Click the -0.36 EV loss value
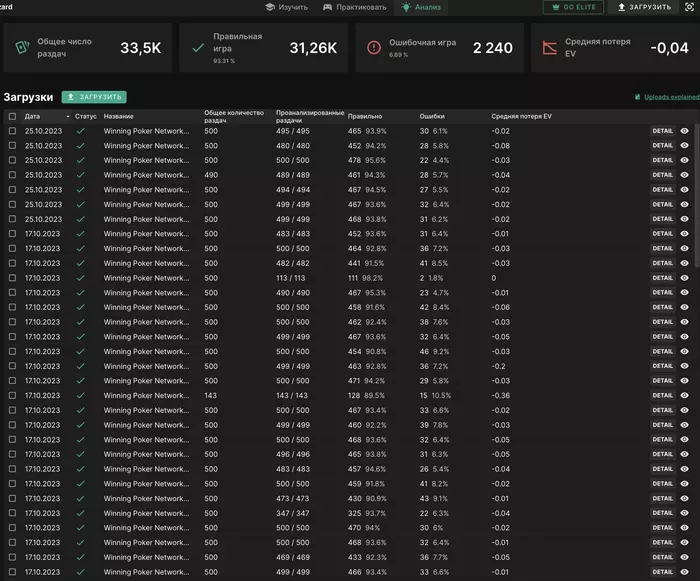 pos(500,395)
